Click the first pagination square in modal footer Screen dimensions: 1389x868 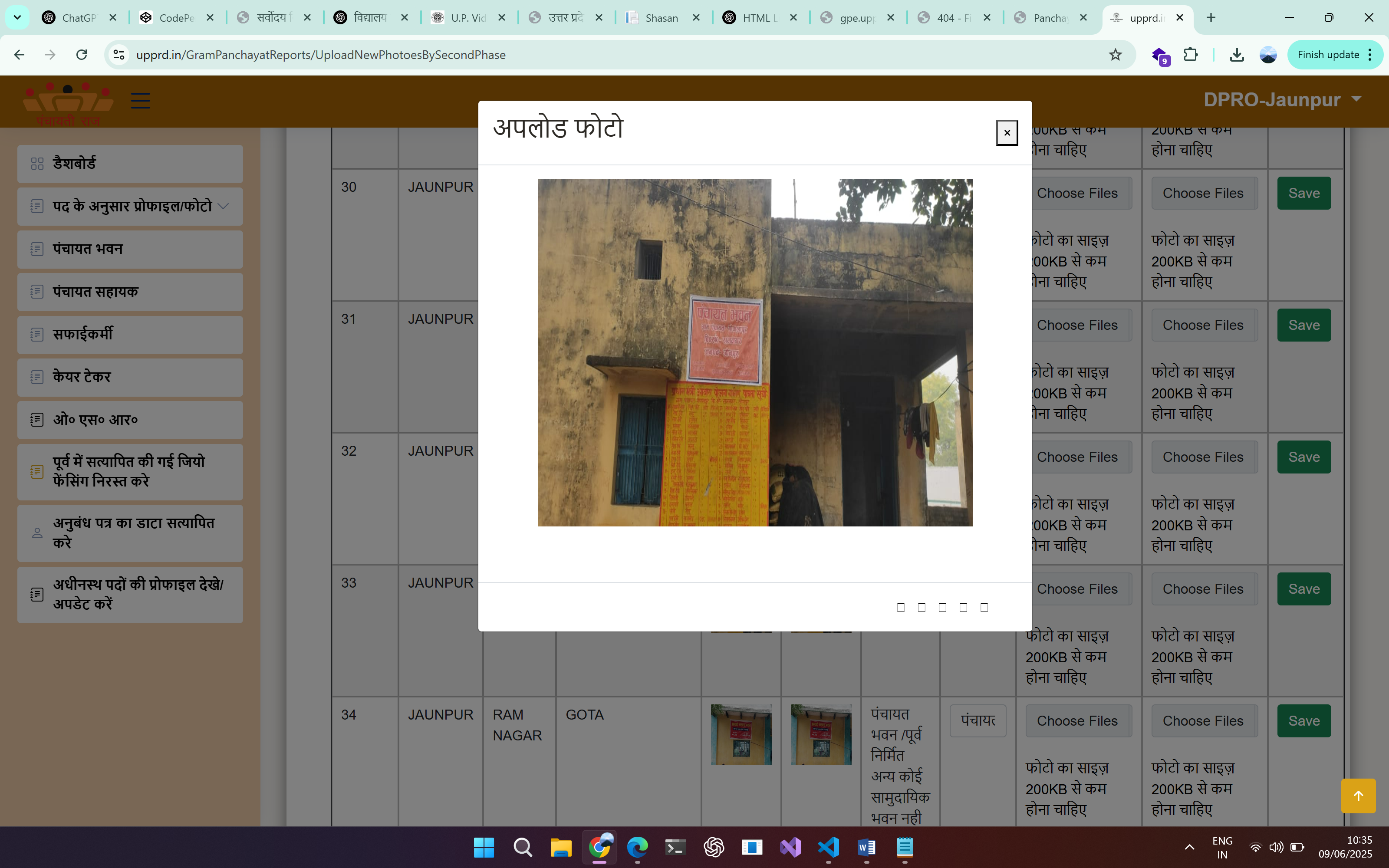[x=901, y=607]
